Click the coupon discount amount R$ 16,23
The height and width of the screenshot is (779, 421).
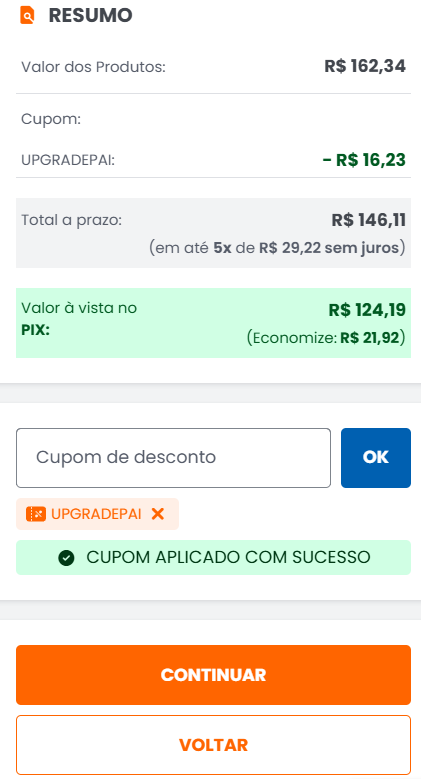coord(364,160)
